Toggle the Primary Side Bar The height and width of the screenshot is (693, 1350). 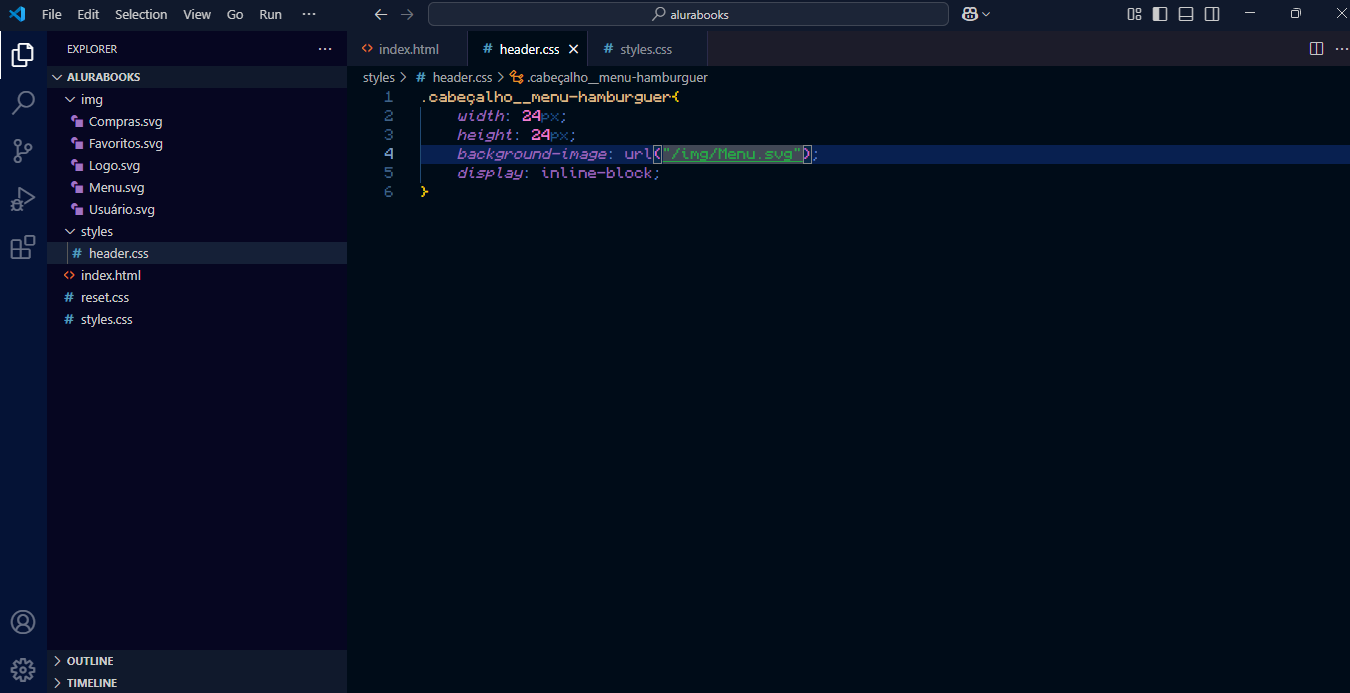click(x=1160, y=14)
